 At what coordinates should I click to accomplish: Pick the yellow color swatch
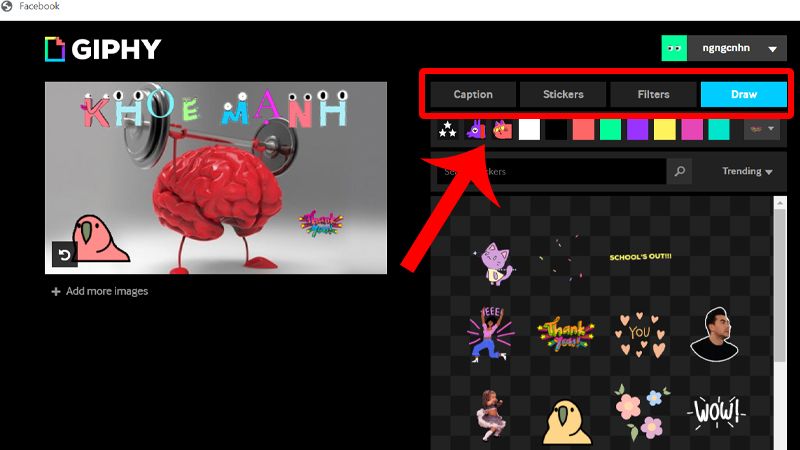tap(665, 130)
